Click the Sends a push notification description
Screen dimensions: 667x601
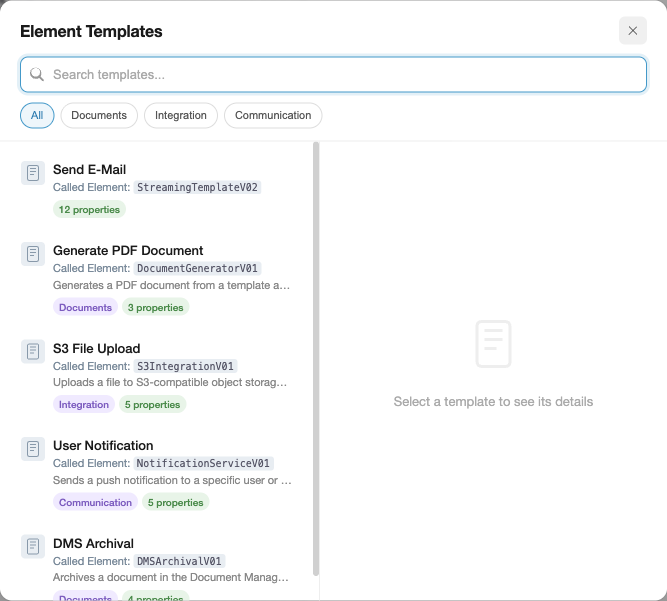[172, 480]
